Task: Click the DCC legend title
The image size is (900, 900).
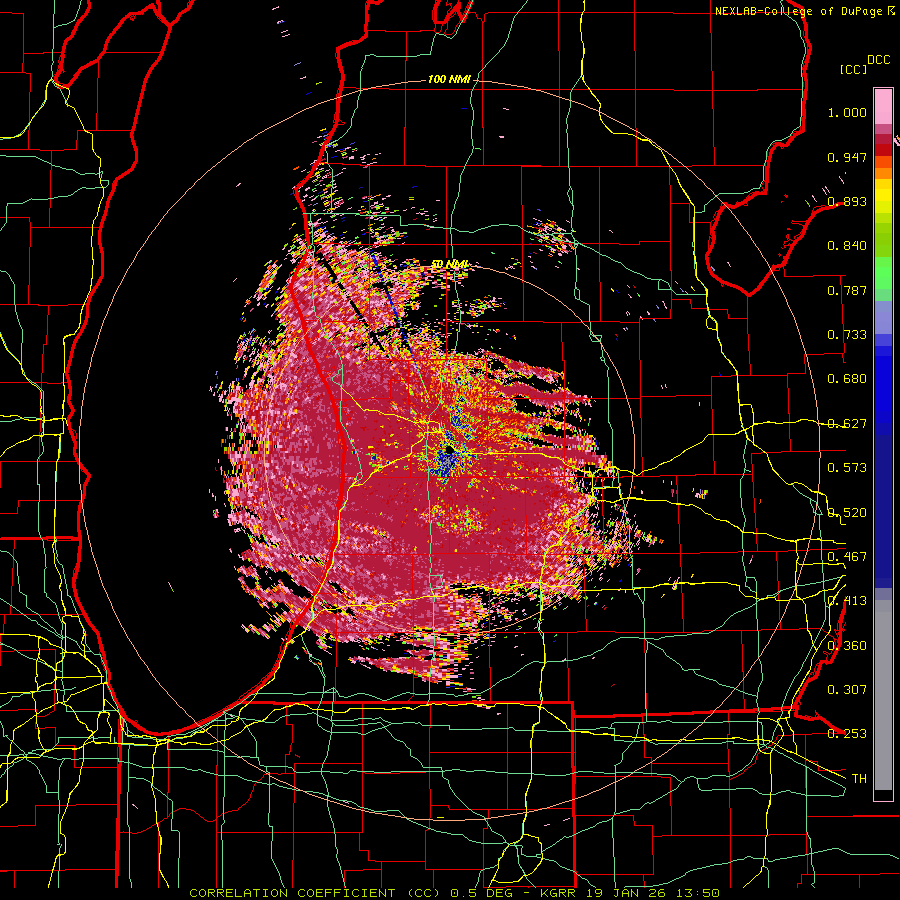Action: pos(878,60)
